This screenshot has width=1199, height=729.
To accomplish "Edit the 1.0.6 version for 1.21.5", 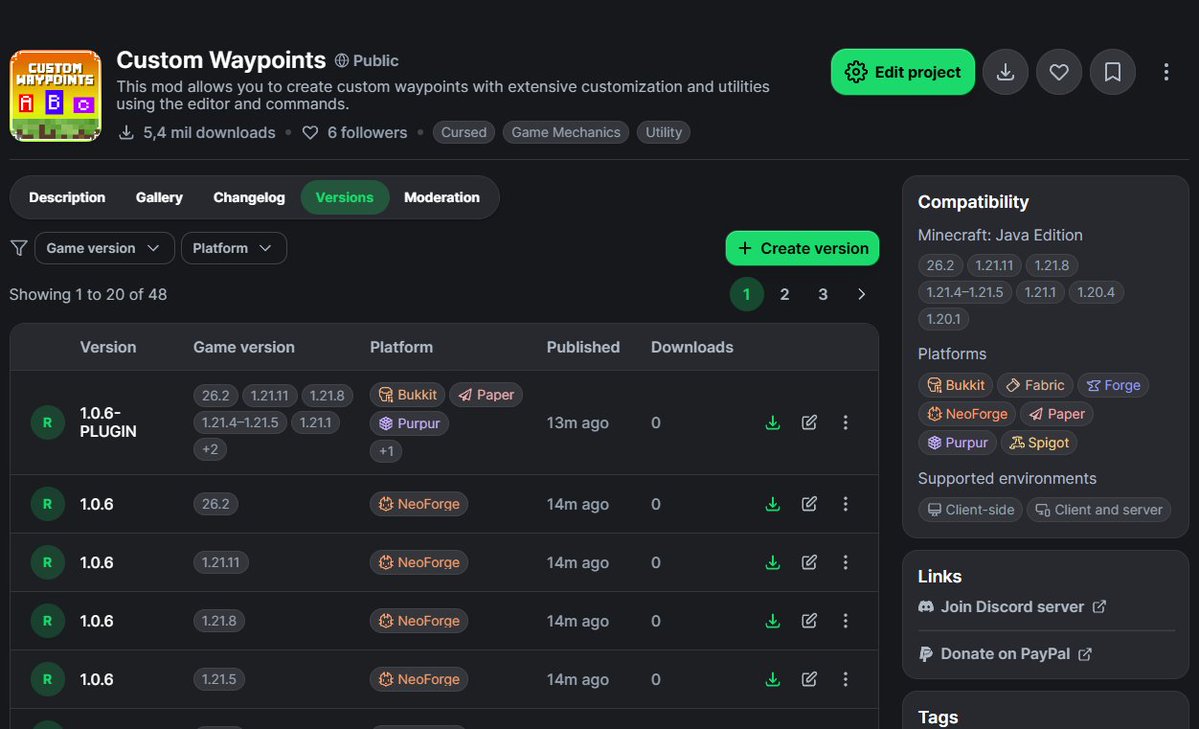I will tap(809, 679).
